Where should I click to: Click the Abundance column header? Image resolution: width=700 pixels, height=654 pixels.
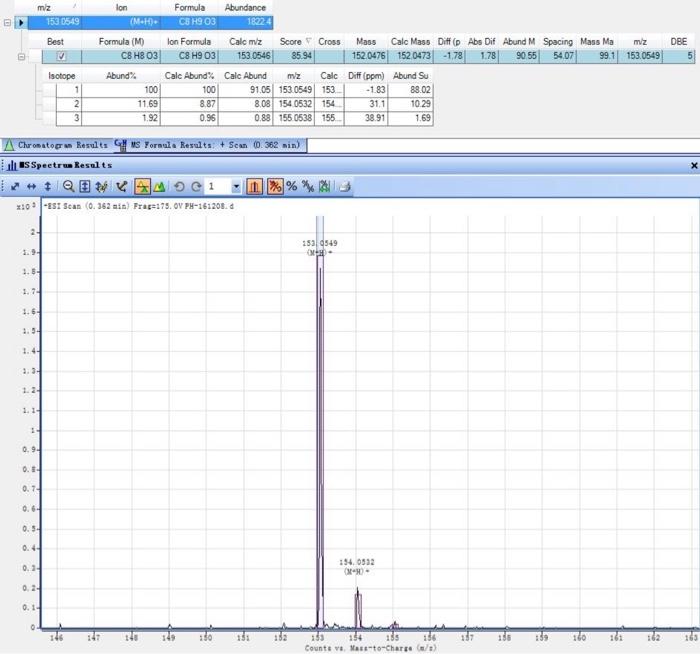[x=245, y=8]
